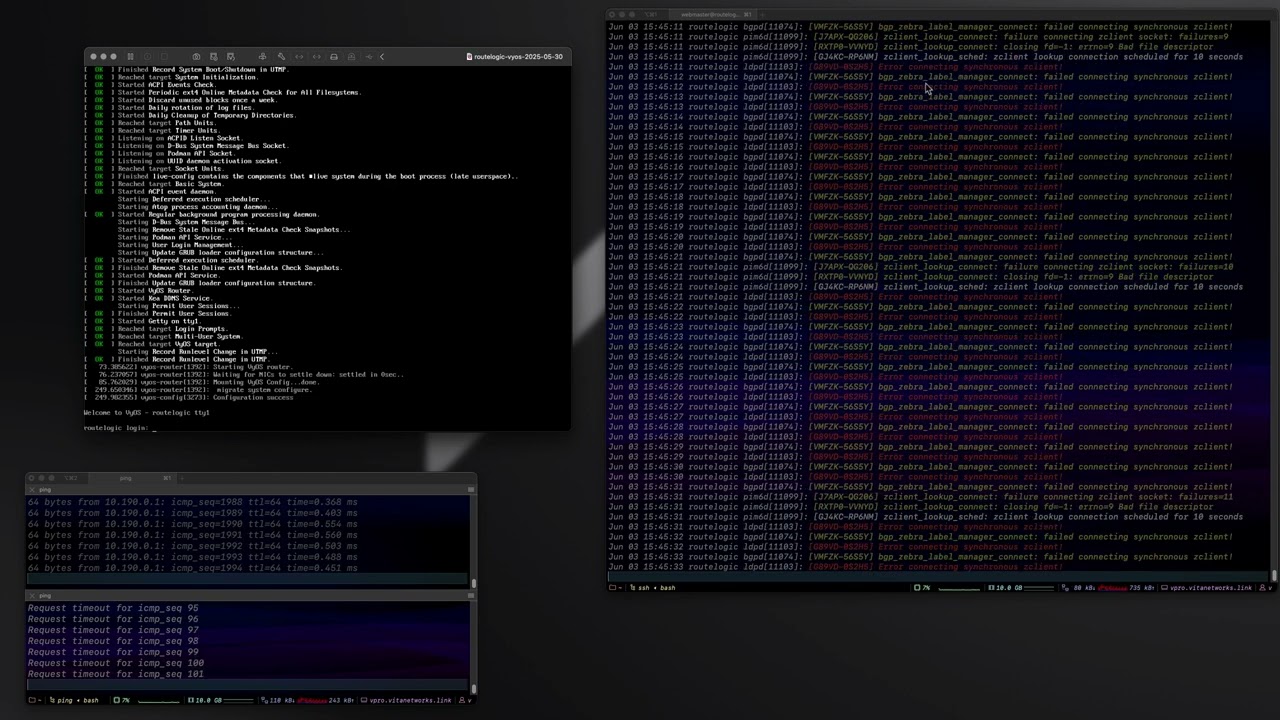The image size is (1280, 720).
Task: Select 'Configuration success' line in VM console
Action: tap(189, 398)
